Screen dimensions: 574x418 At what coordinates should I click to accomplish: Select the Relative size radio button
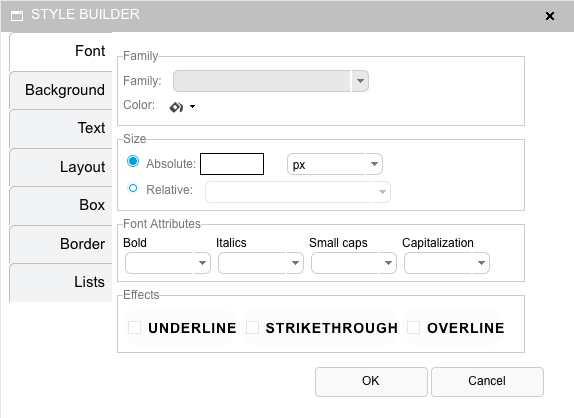133,189
